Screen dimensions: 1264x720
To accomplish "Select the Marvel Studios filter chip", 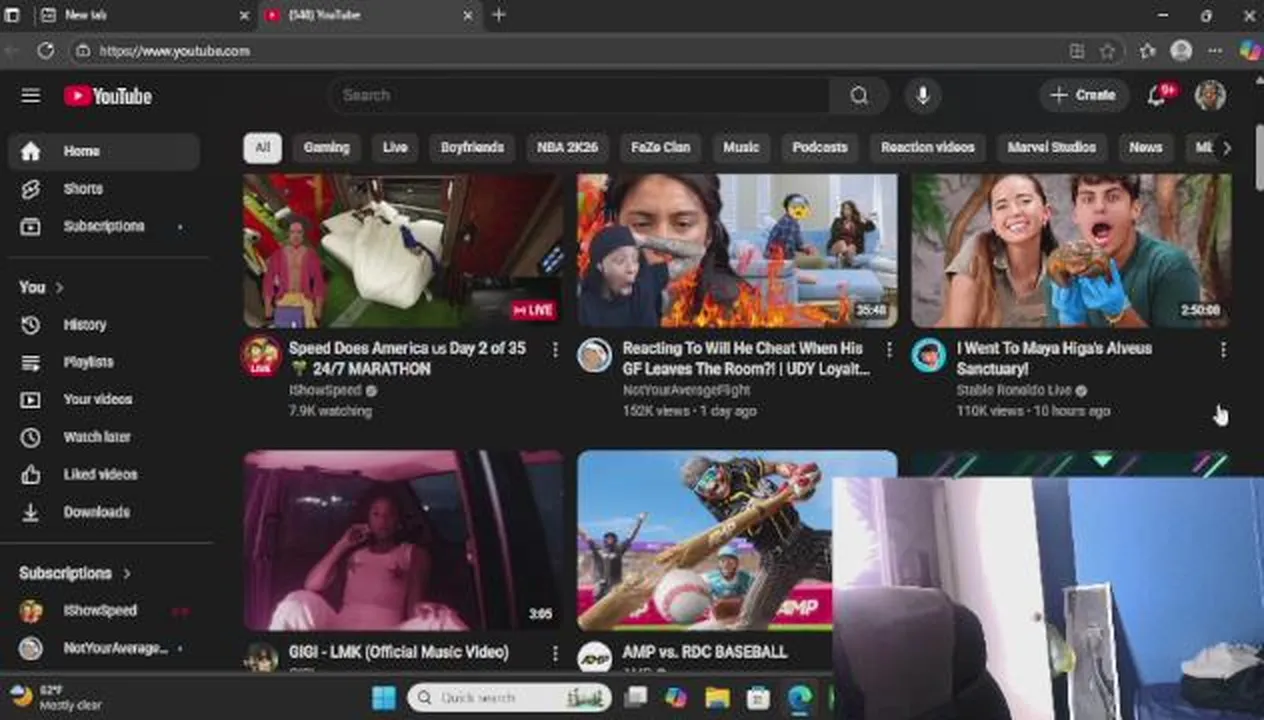I will point(1052,148).
